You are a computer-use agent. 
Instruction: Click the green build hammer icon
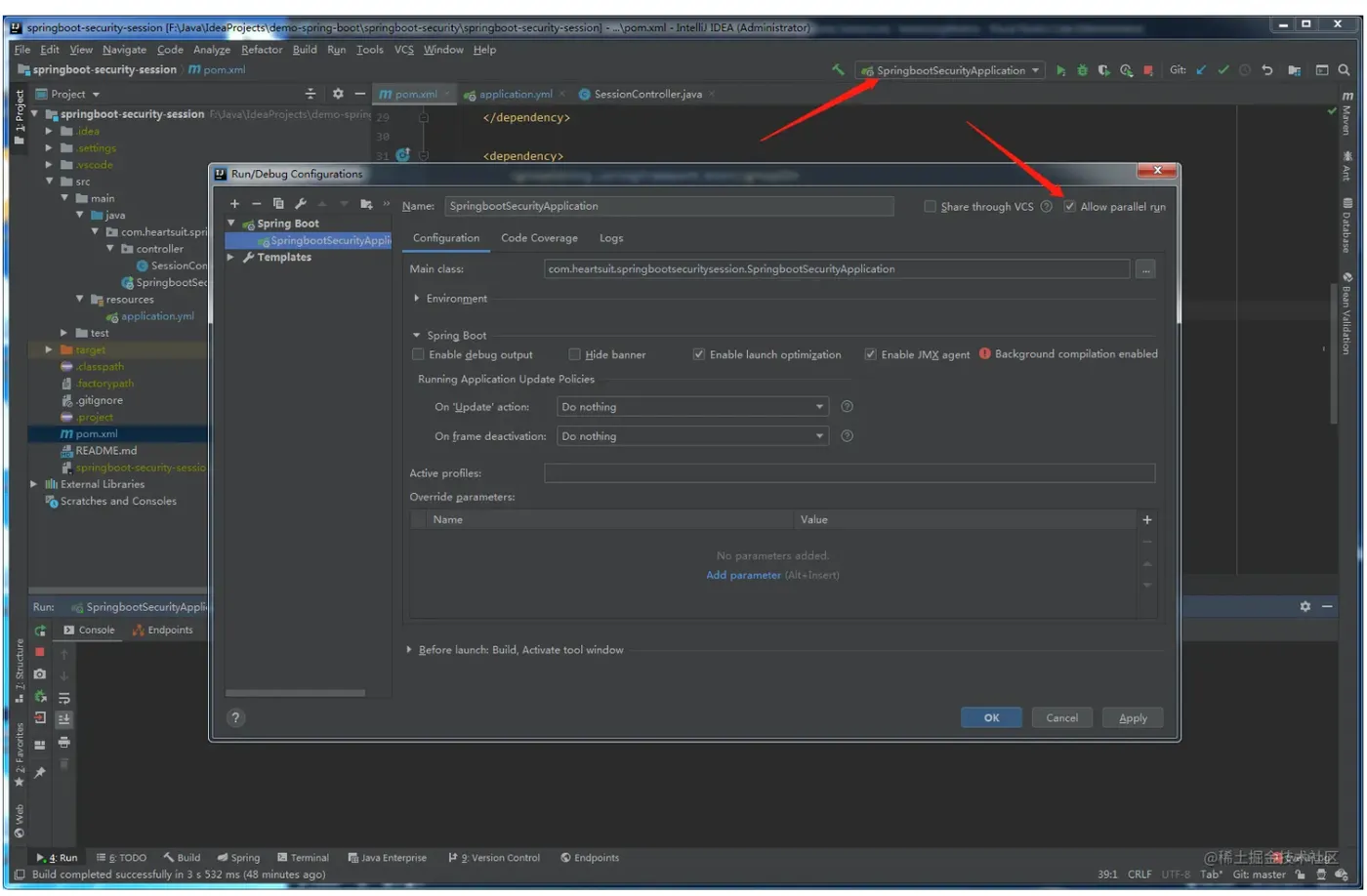pyautogui.click(x=838, y=70)
